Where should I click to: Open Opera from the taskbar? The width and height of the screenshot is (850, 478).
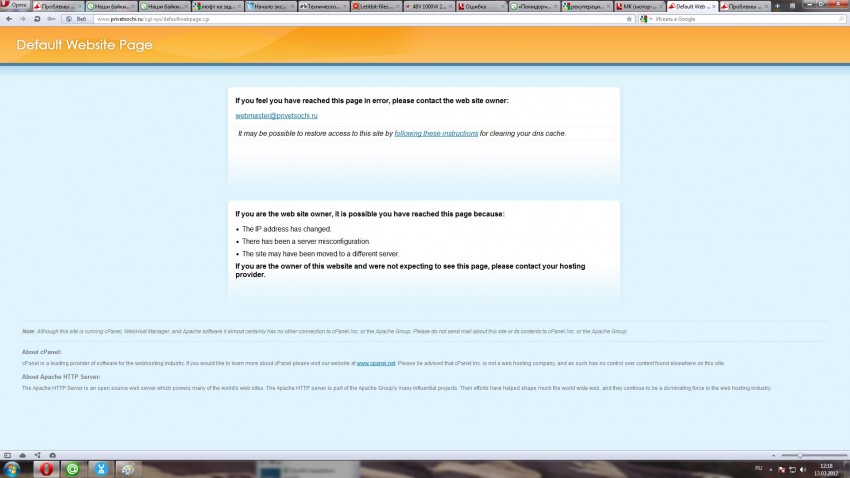46,468
